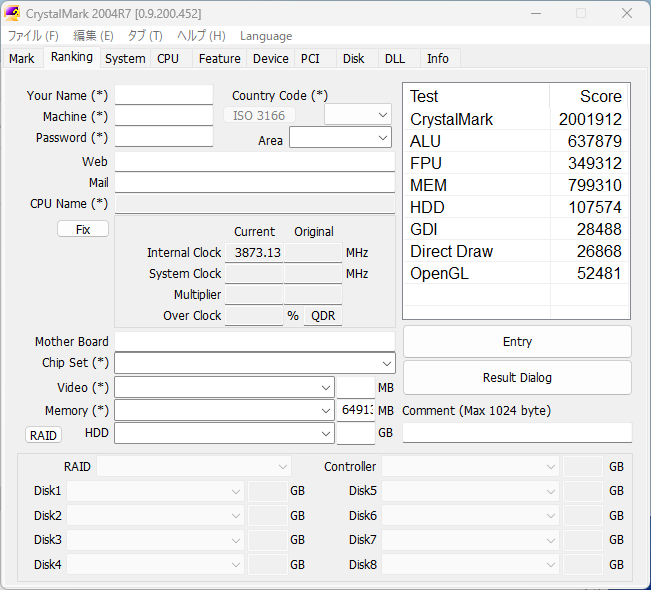Go to the Feature tab
Viewport: 651px width, 590px height.
pyautogui.click(x=220, y=58)
